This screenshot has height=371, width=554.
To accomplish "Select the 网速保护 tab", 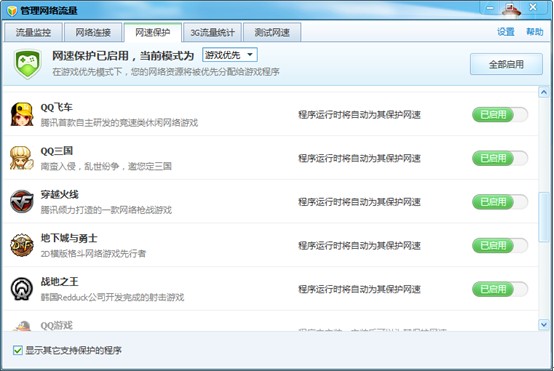I will pyautogui.click(x=153, y=33).
